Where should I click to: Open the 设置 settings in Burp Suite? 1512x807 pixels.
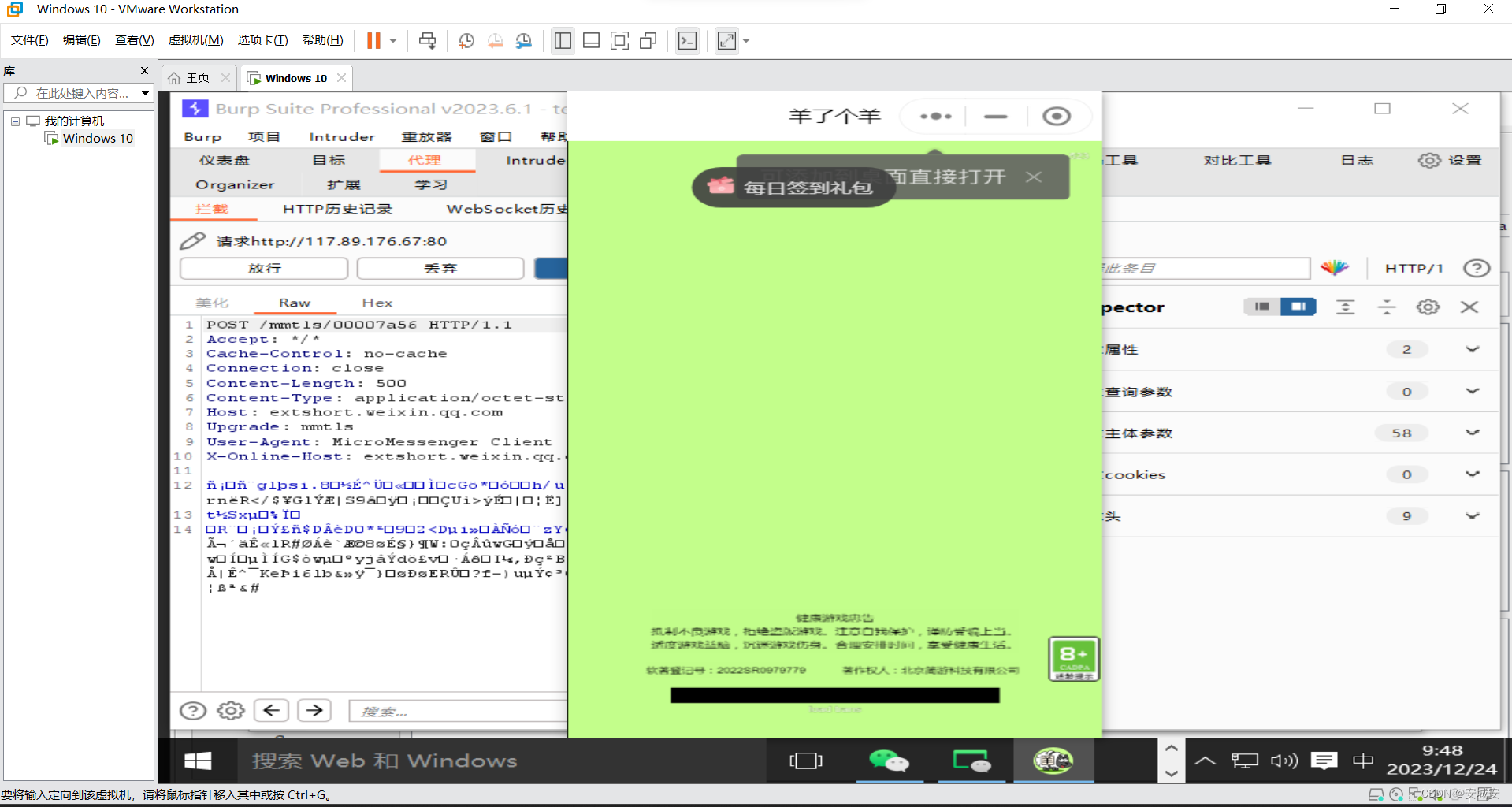[x=1451, y=161]
